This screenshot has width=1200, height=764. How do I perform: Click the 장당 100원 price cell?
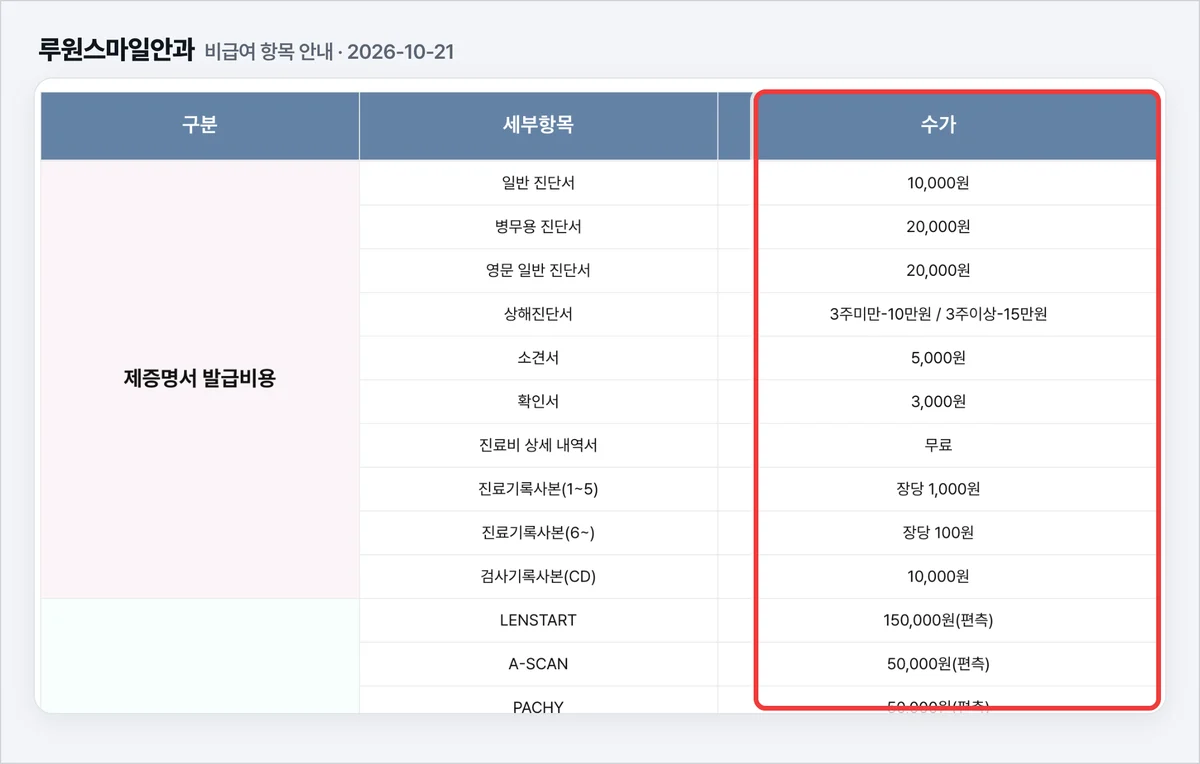pos(938,533)
